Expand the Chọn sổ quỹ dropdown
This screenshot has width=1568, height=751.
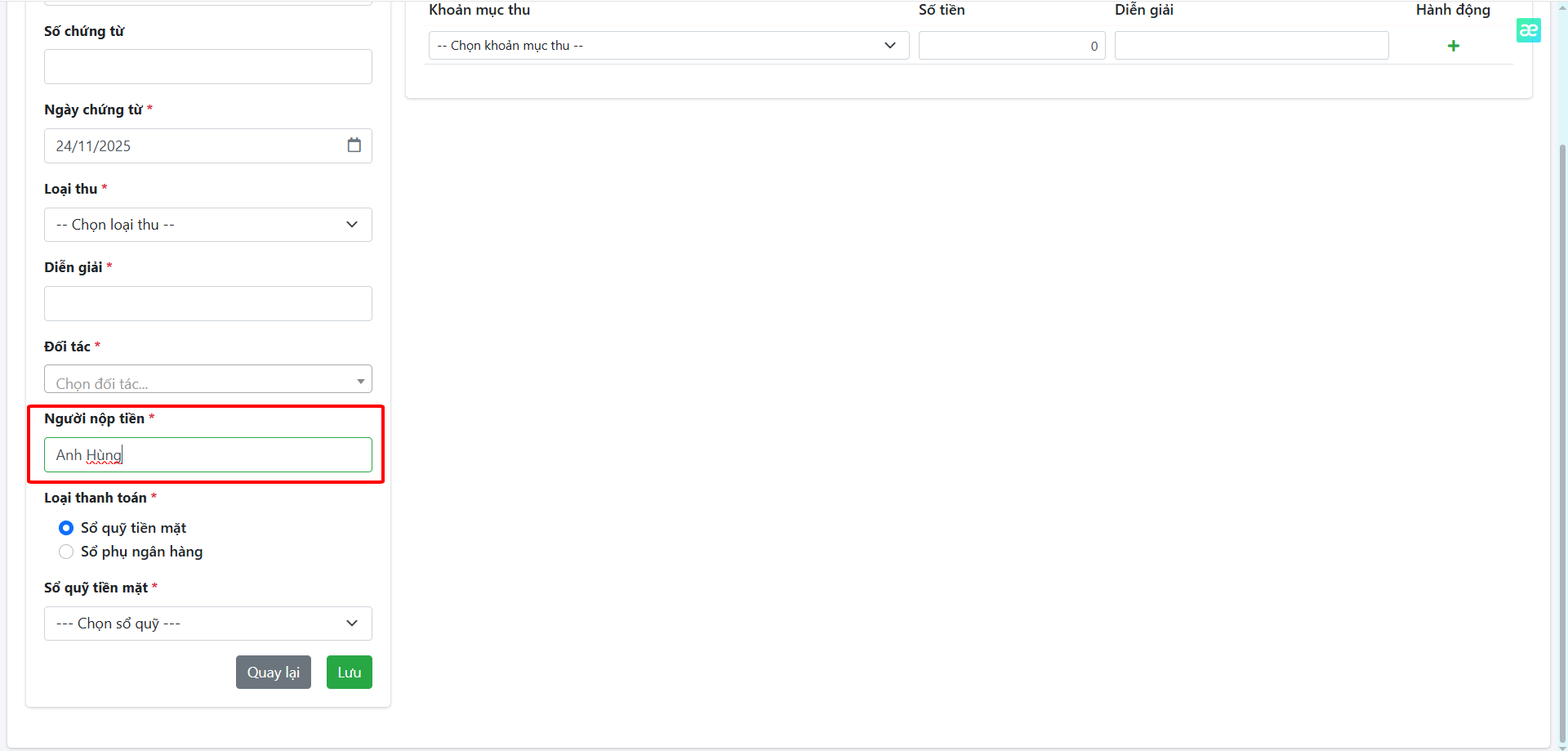[207, 624]
